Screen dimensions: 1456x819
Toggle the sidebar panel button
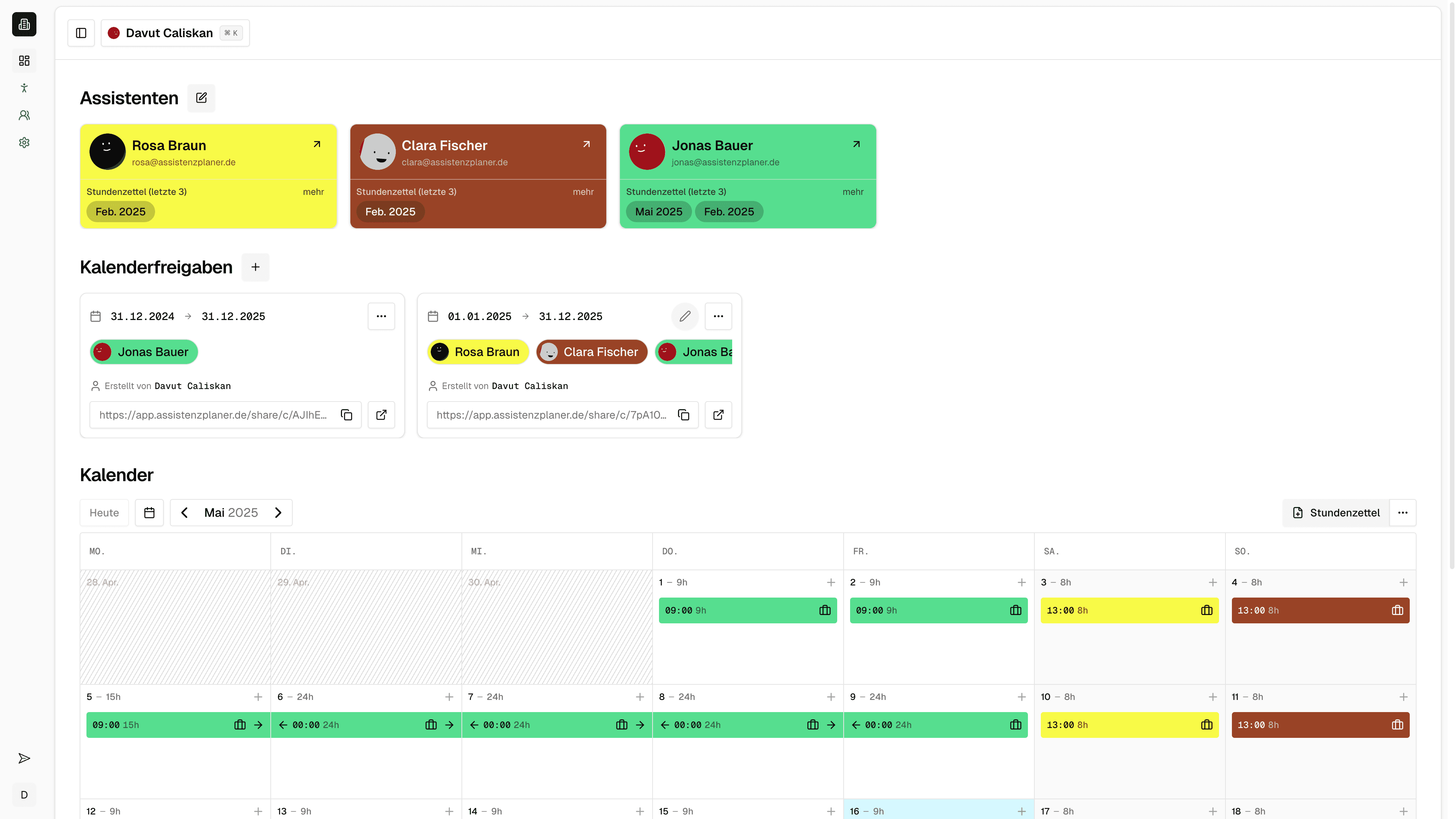(81, 33)
